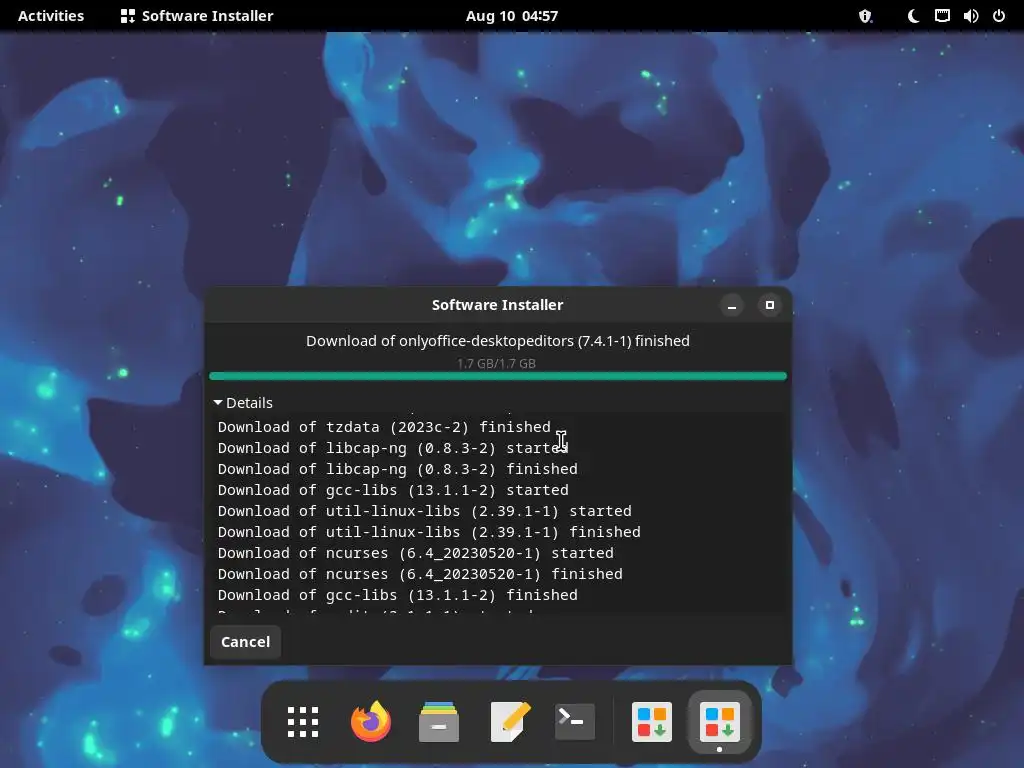This screenshot has width=1024, height=768.
Task: Click the Software Installer title bar text
Action: click(498, 305)
